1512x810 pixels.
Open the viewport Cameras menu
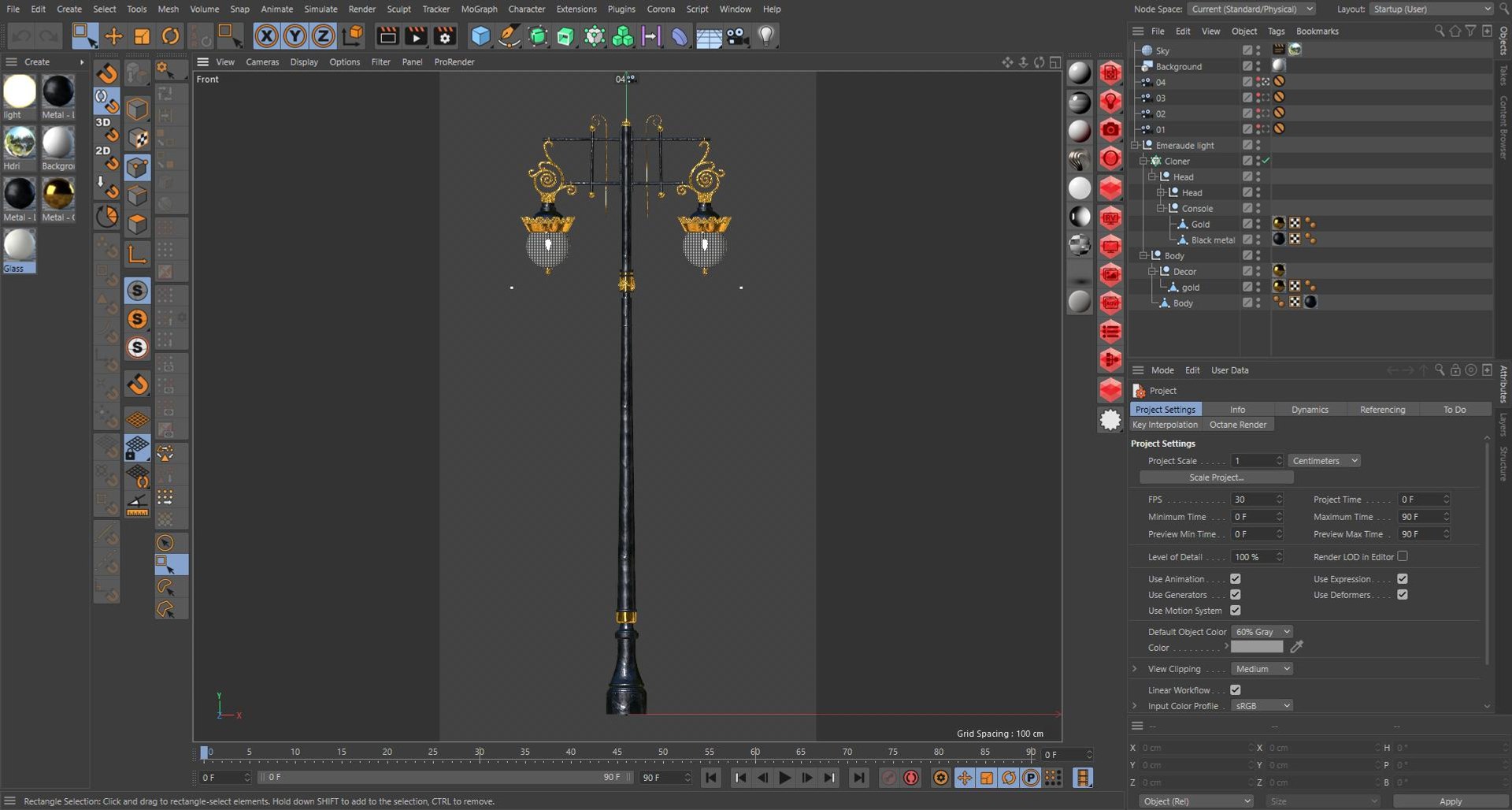tap(262, 61)
